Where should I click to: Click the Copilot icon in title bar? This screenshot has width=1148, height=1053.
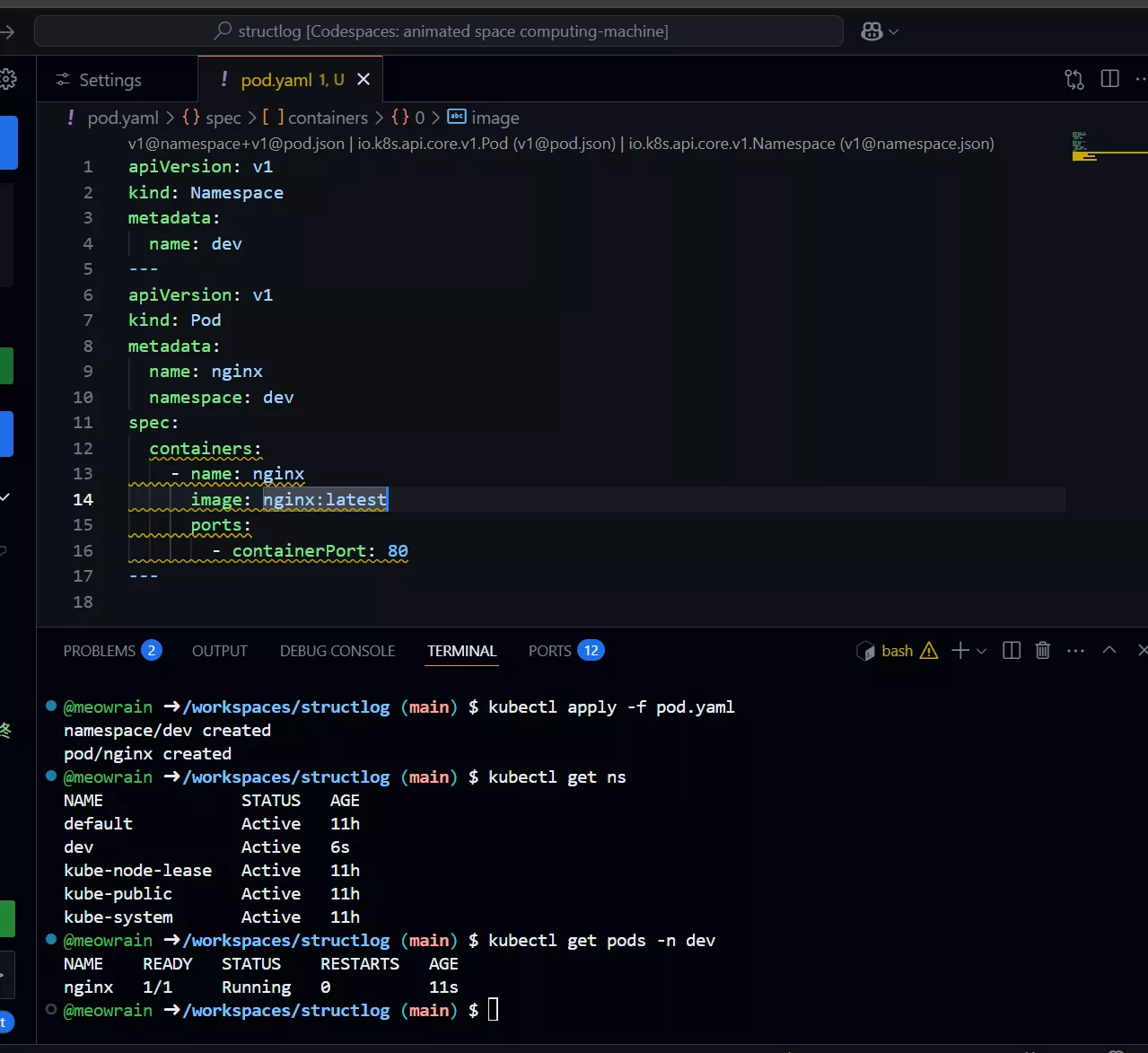coord(871,31)
